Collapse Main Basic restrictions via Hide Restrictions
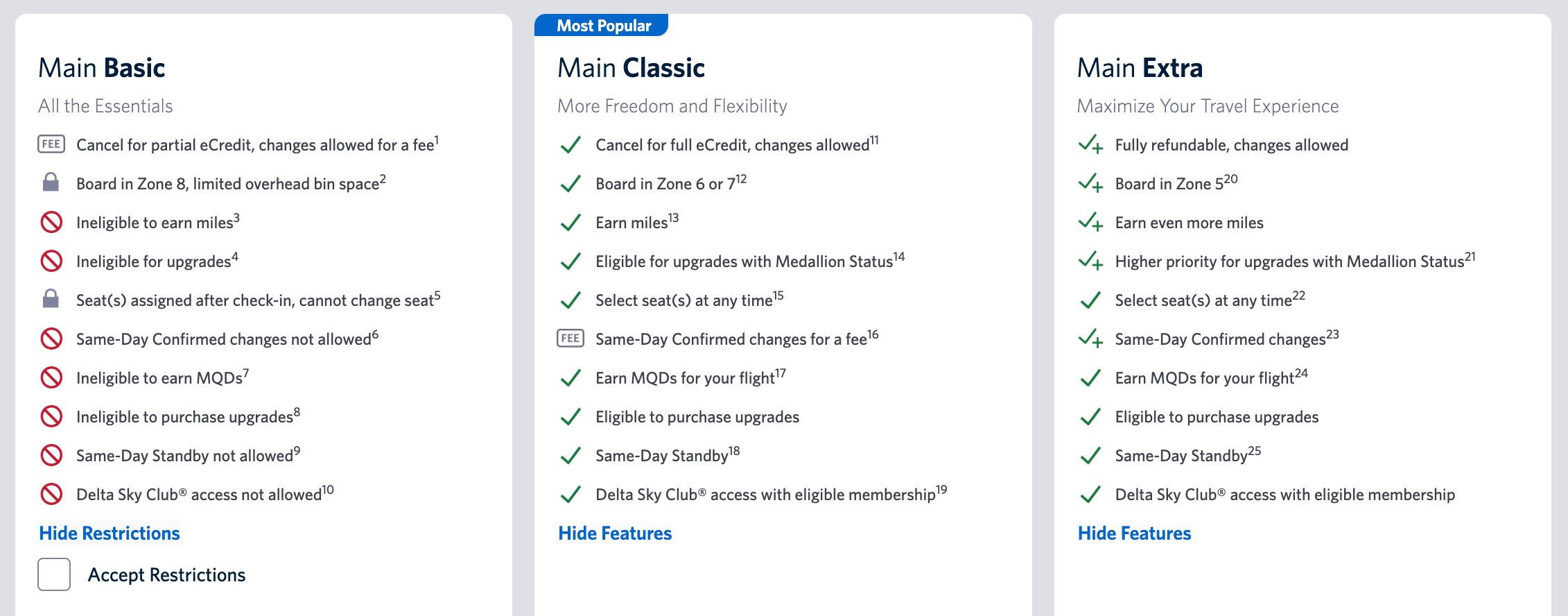Viewport: 1568px width, 616px height. click(x=109, y=533)
